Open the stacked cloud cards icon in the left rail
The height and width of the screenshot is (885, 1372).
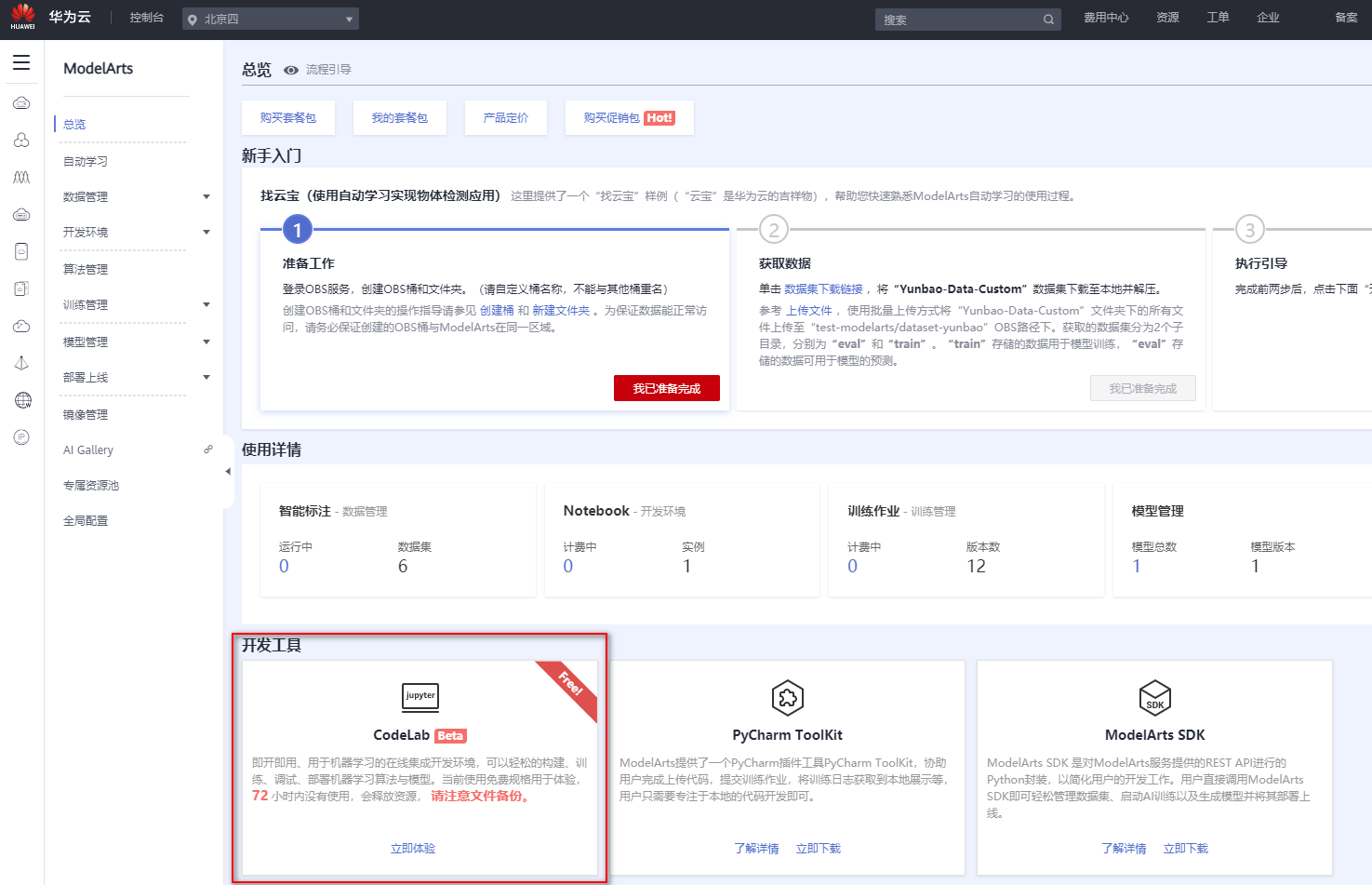21,288
